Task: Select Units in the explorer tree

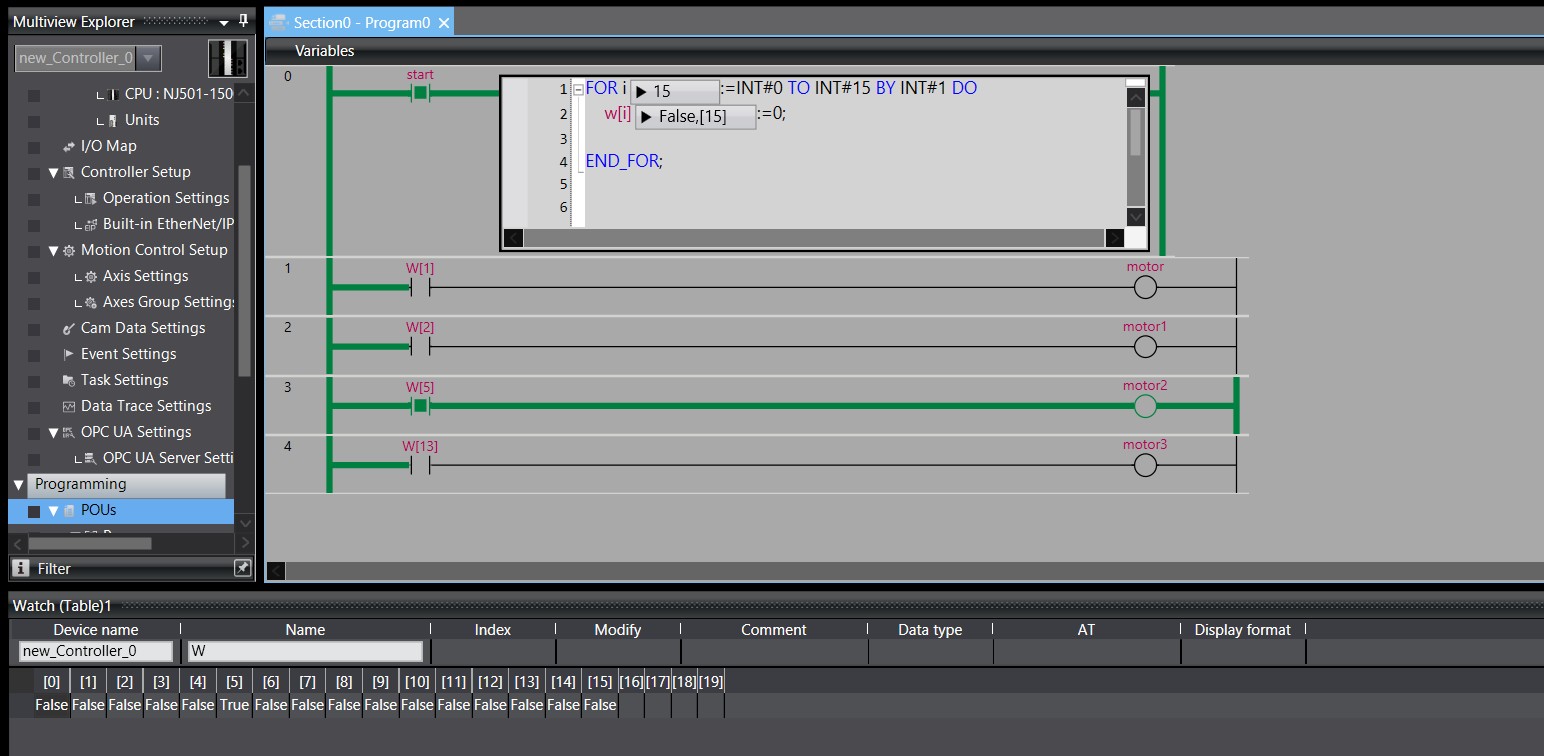Action: (x=142, y=120)
